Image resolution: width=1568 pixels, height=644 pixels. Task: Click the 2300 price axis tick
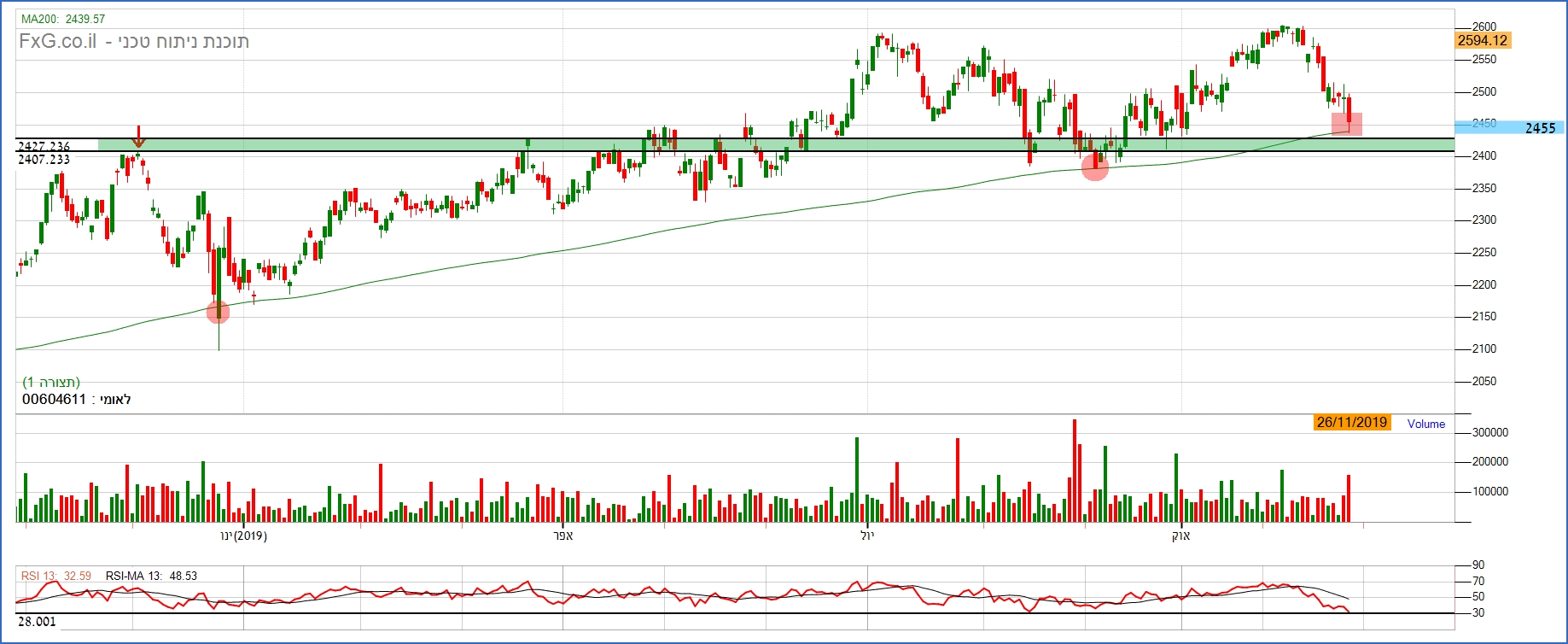[x=1484, y=220]
